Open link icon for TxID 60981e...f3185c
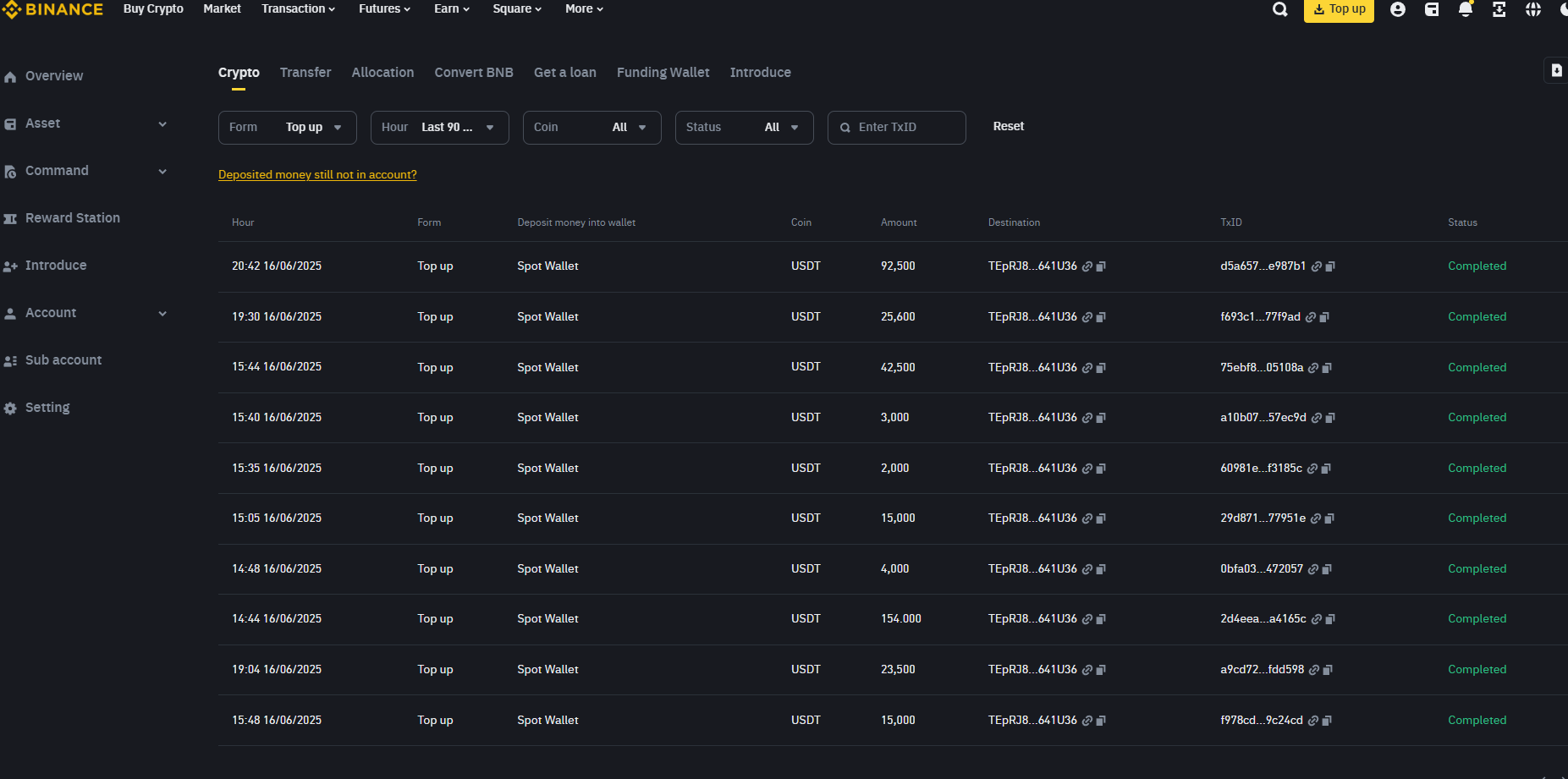The width and height of the screenshot is (1568, 779). [x=1312, y=469]
